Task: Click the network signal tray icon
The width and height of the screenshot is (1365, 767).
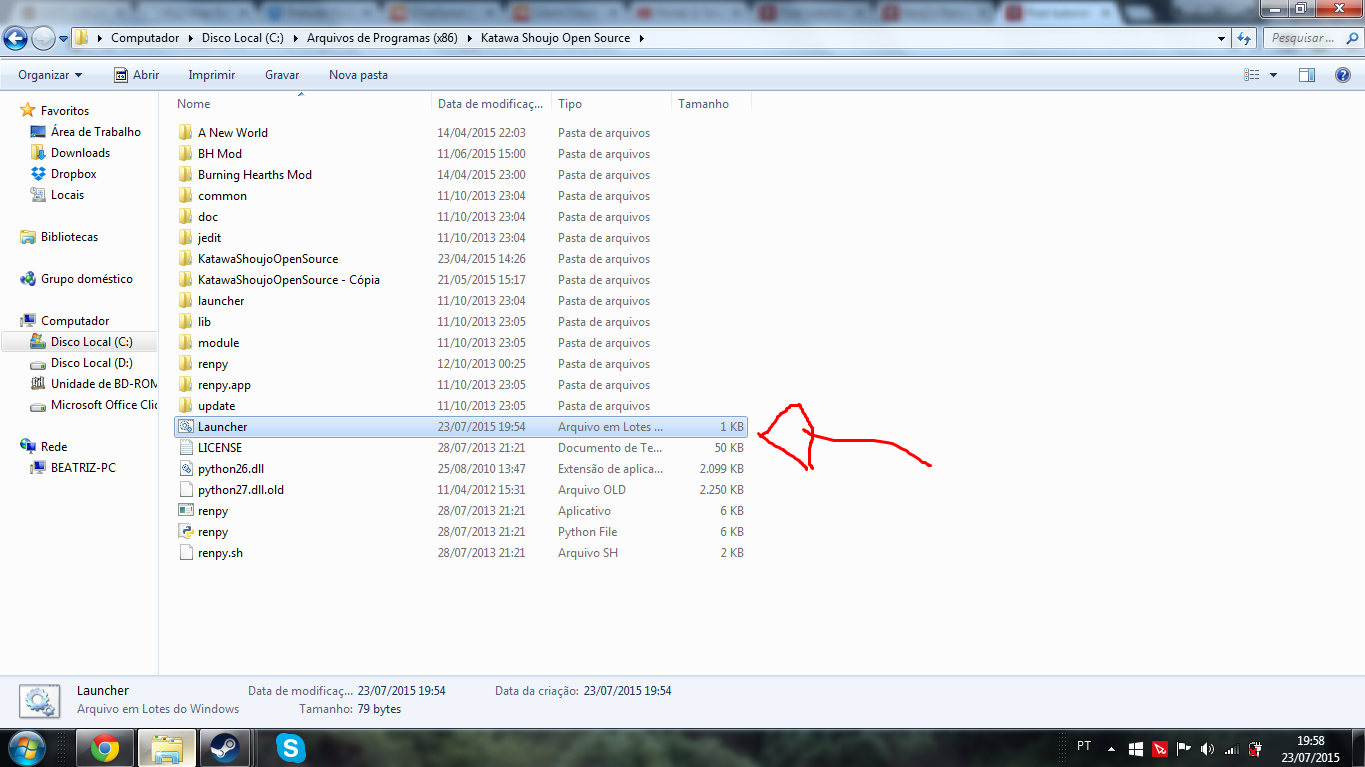Action: 1231,748
